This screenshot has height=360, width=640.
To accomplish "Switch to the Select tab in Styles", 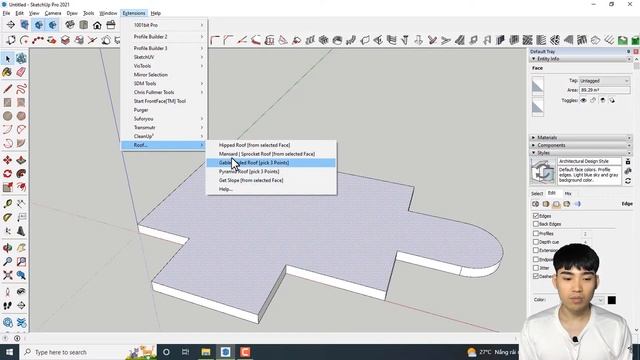I will (537, 193).
